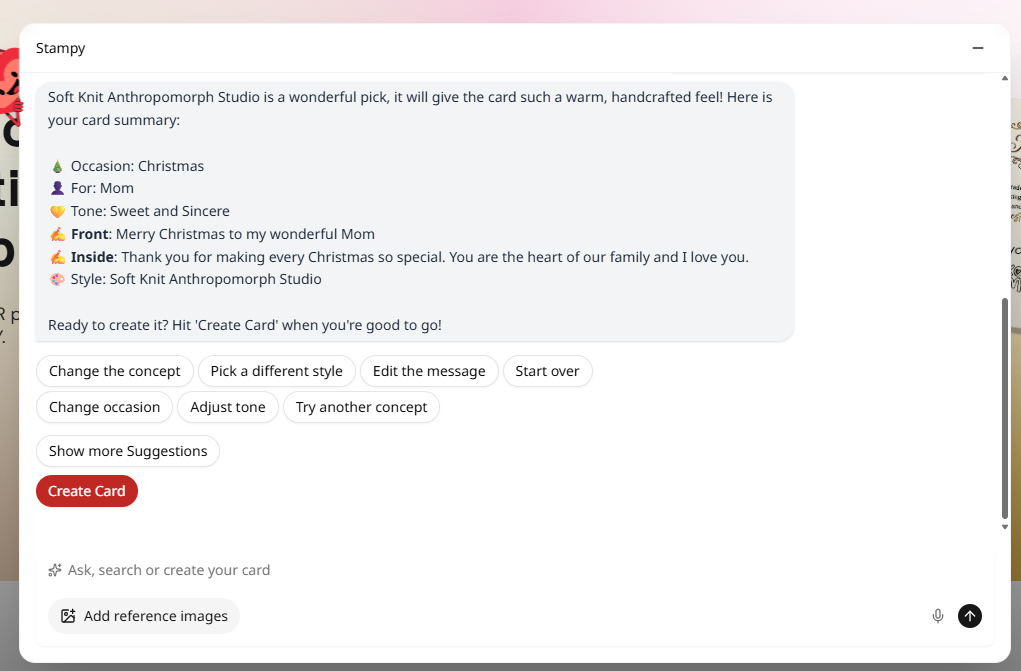Click the scrollbar up arrow
The image size is (1021, 671).
[x=1005, y=78]
